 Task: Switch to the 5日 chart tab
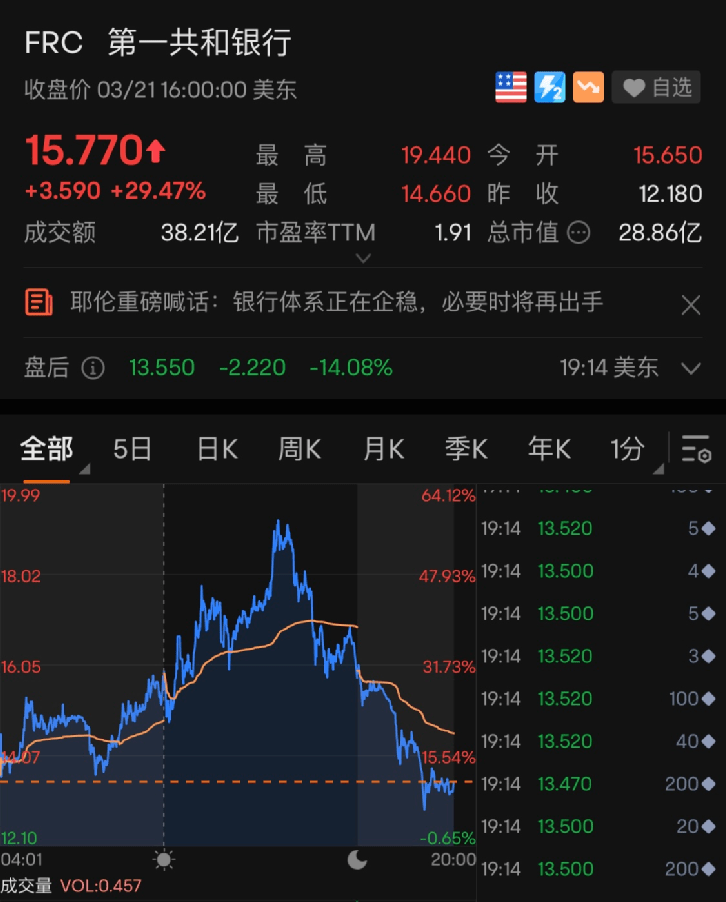tap(132, 450)
